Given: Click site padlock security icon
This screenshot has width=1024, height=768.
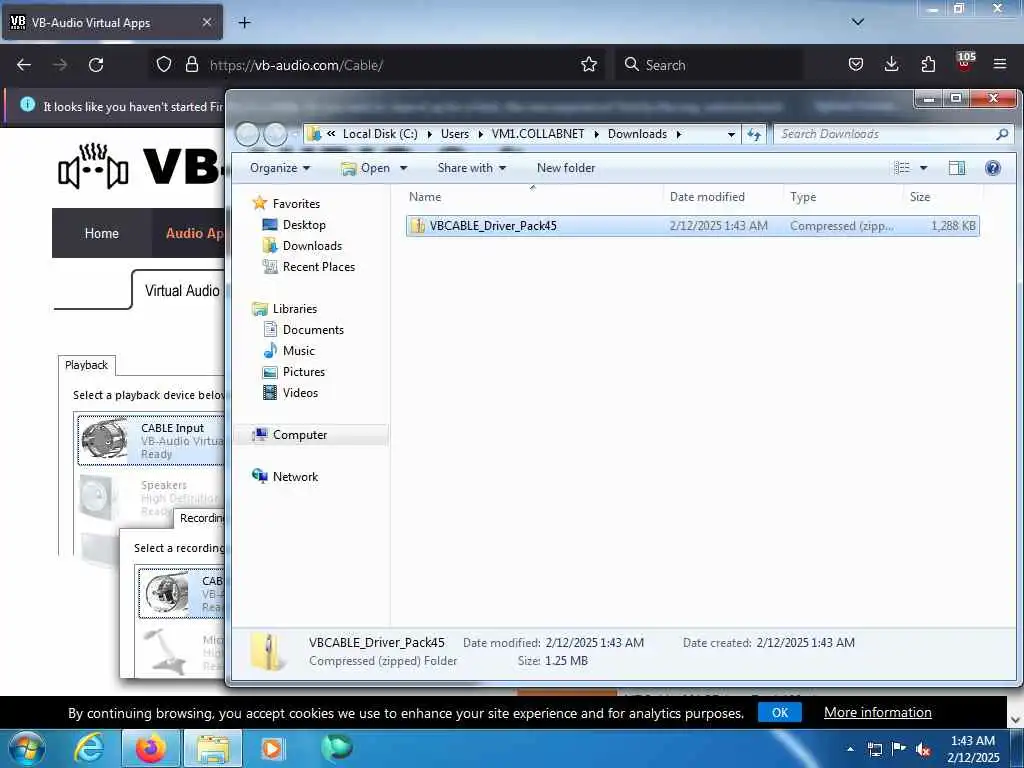Looking at the screenshot, I should tap(191, 65).
